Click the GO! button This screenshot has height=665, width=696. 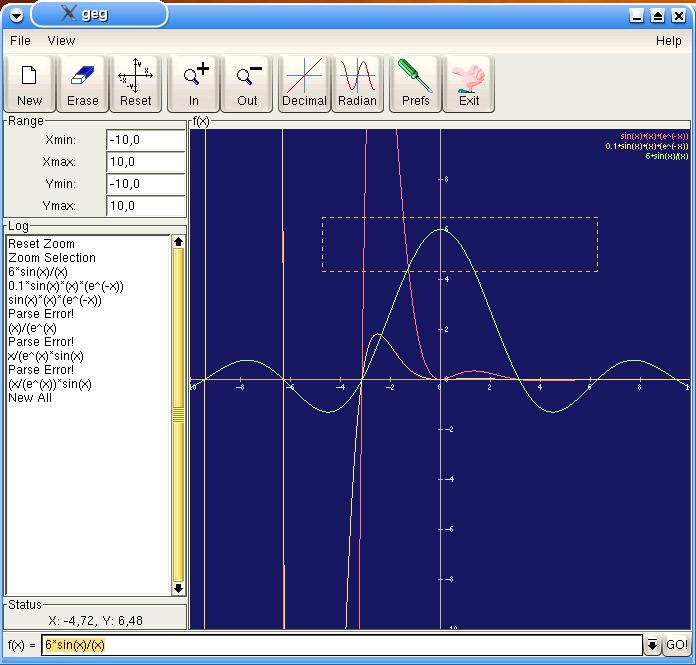(676, 645)
